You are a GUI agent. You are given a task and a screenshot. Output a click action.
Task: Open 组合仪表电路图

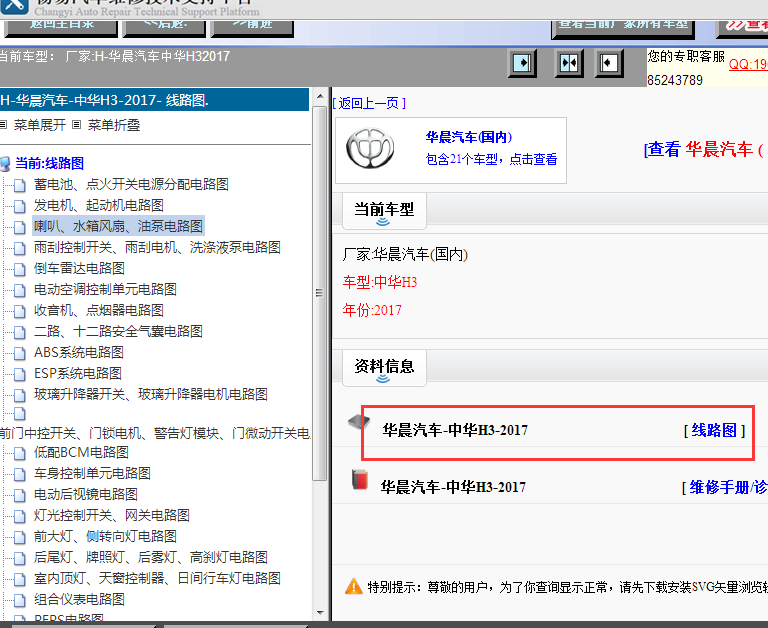[79, 600]
